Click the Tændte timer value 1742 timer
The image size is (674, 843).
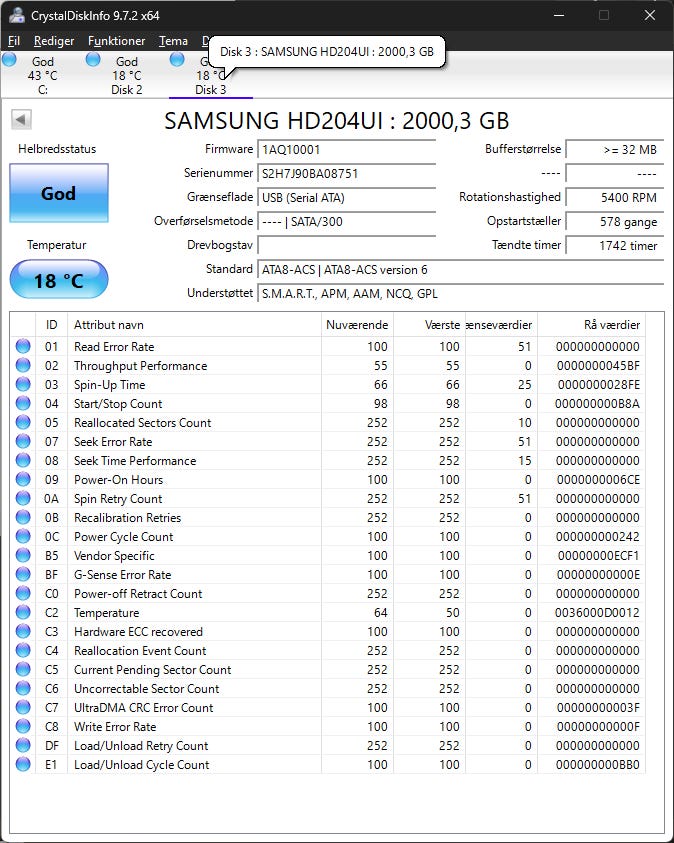615,245
